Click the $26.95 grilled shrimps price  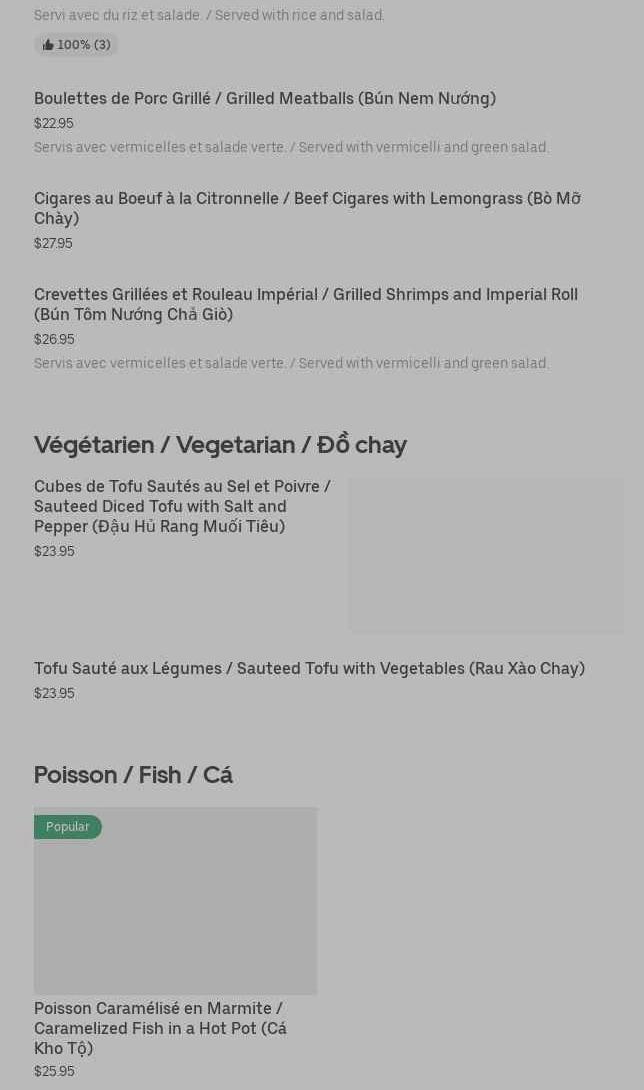pos(54,339)
